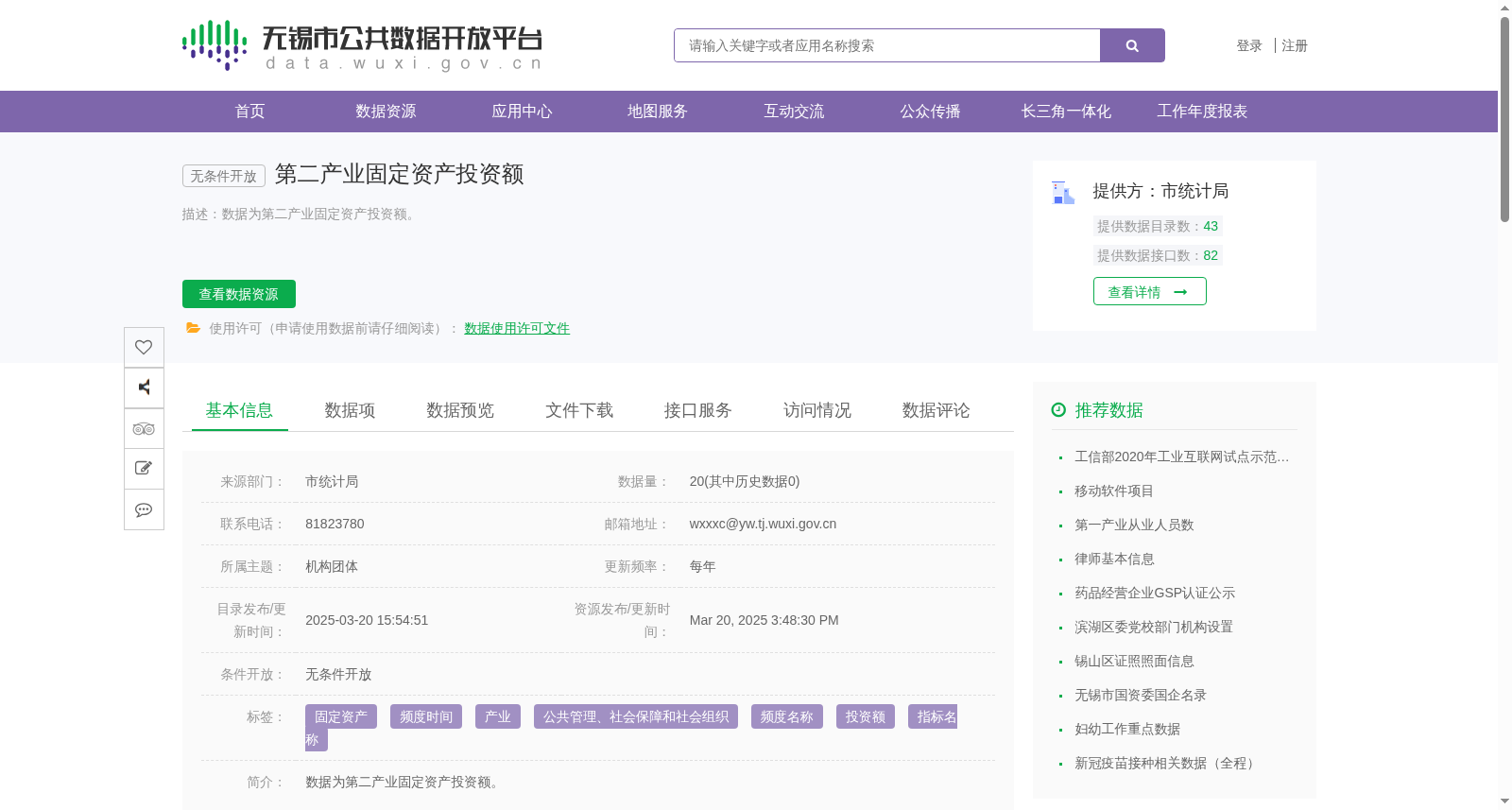Click the 登录 link

point(1249,45)
